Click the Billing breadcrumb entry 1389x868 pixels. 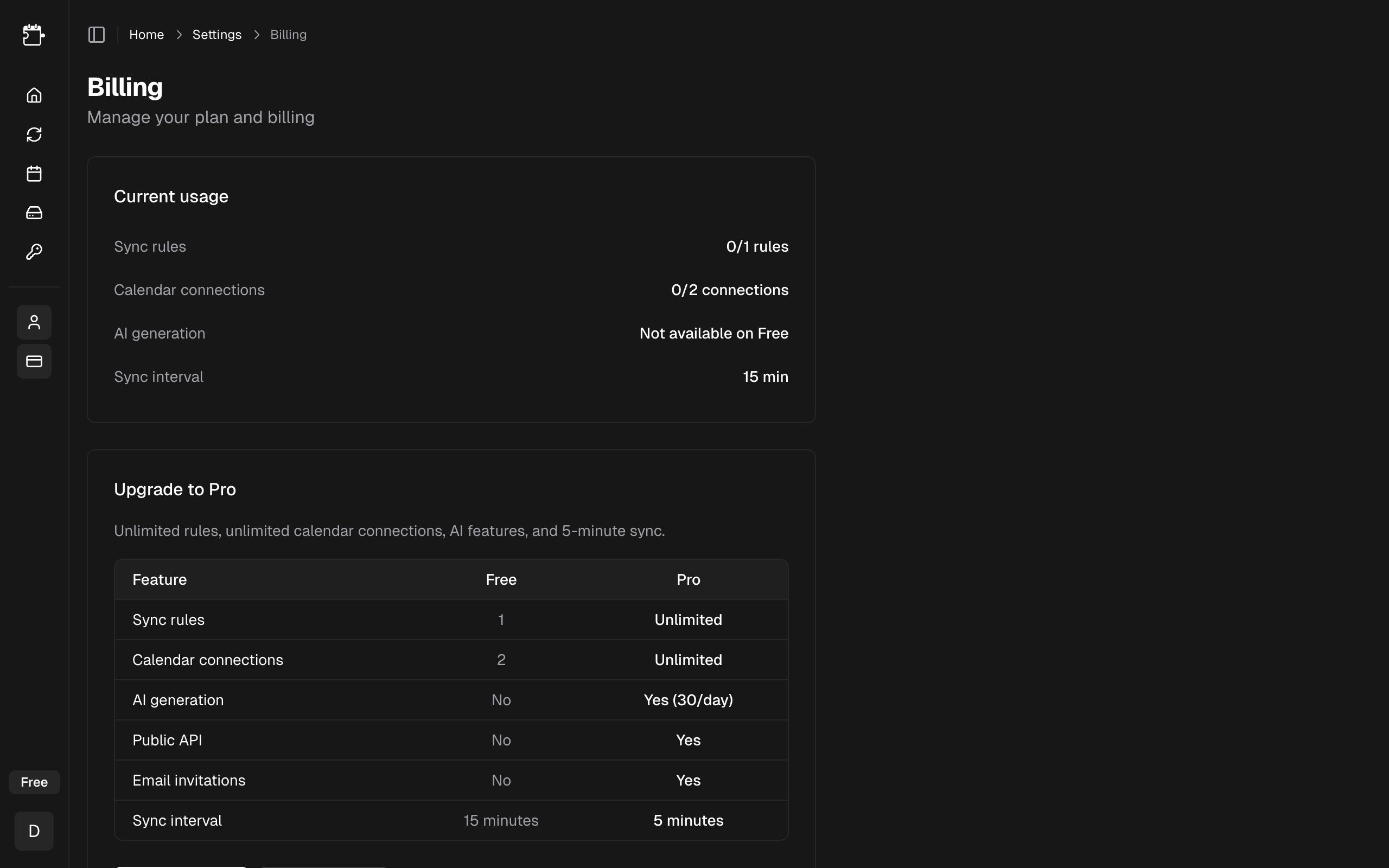[288, 34]
